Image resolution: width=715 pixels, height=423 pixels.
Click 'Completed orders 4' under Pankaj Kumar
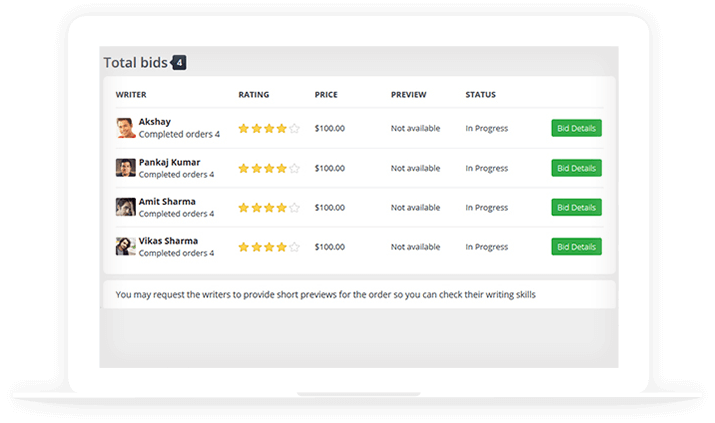pyautogui.click(x=176, y=175)
